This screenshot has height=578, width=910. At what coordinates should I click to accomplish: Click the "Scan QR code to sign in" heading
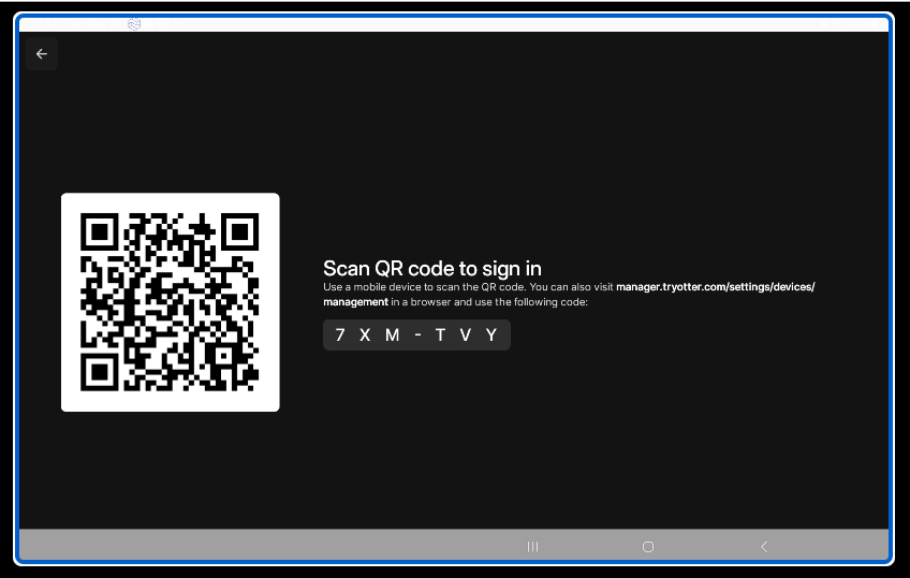tap(432, 268)
